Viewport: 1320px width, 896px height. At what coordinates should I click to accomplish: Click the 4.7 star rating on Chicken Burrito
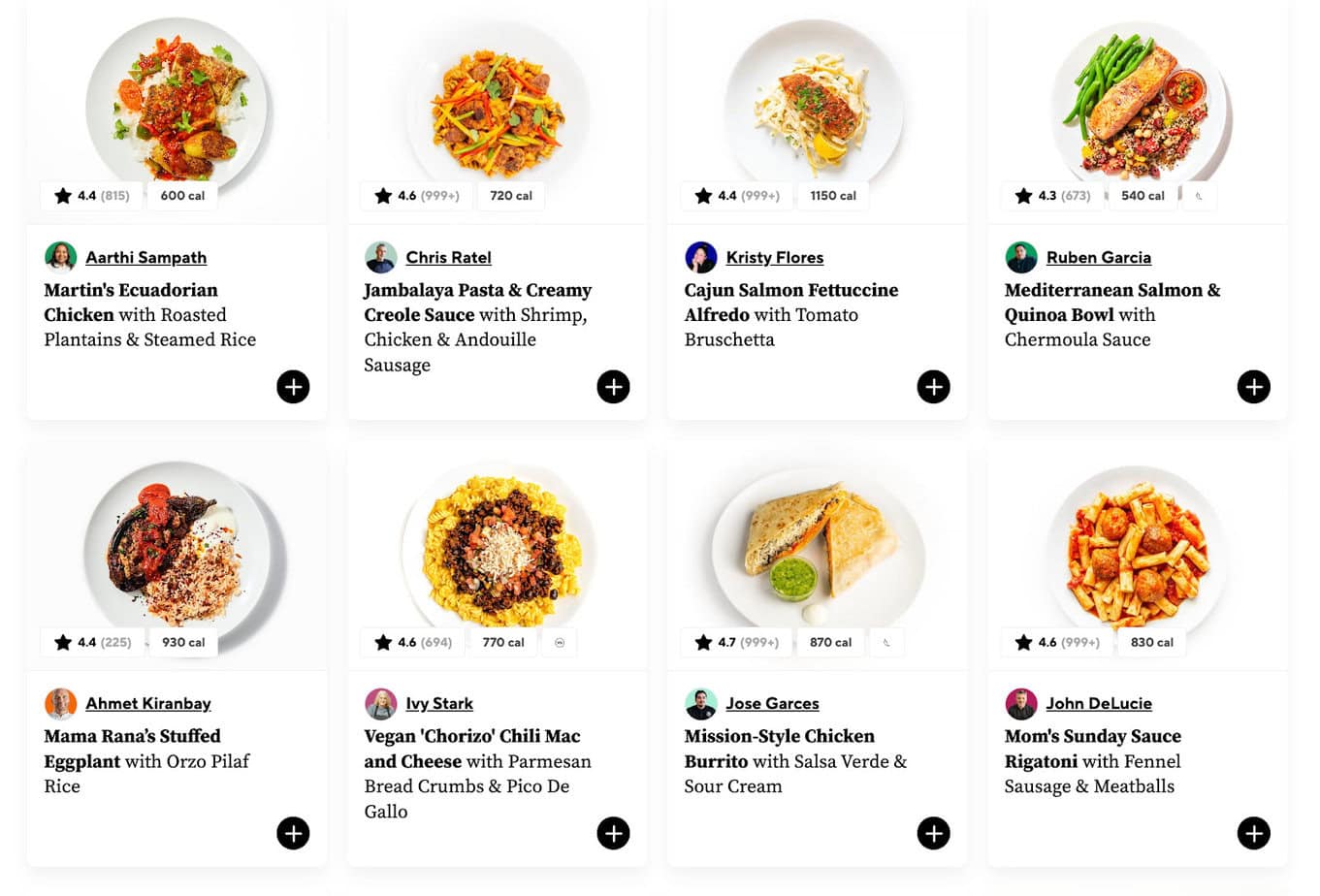737,642
